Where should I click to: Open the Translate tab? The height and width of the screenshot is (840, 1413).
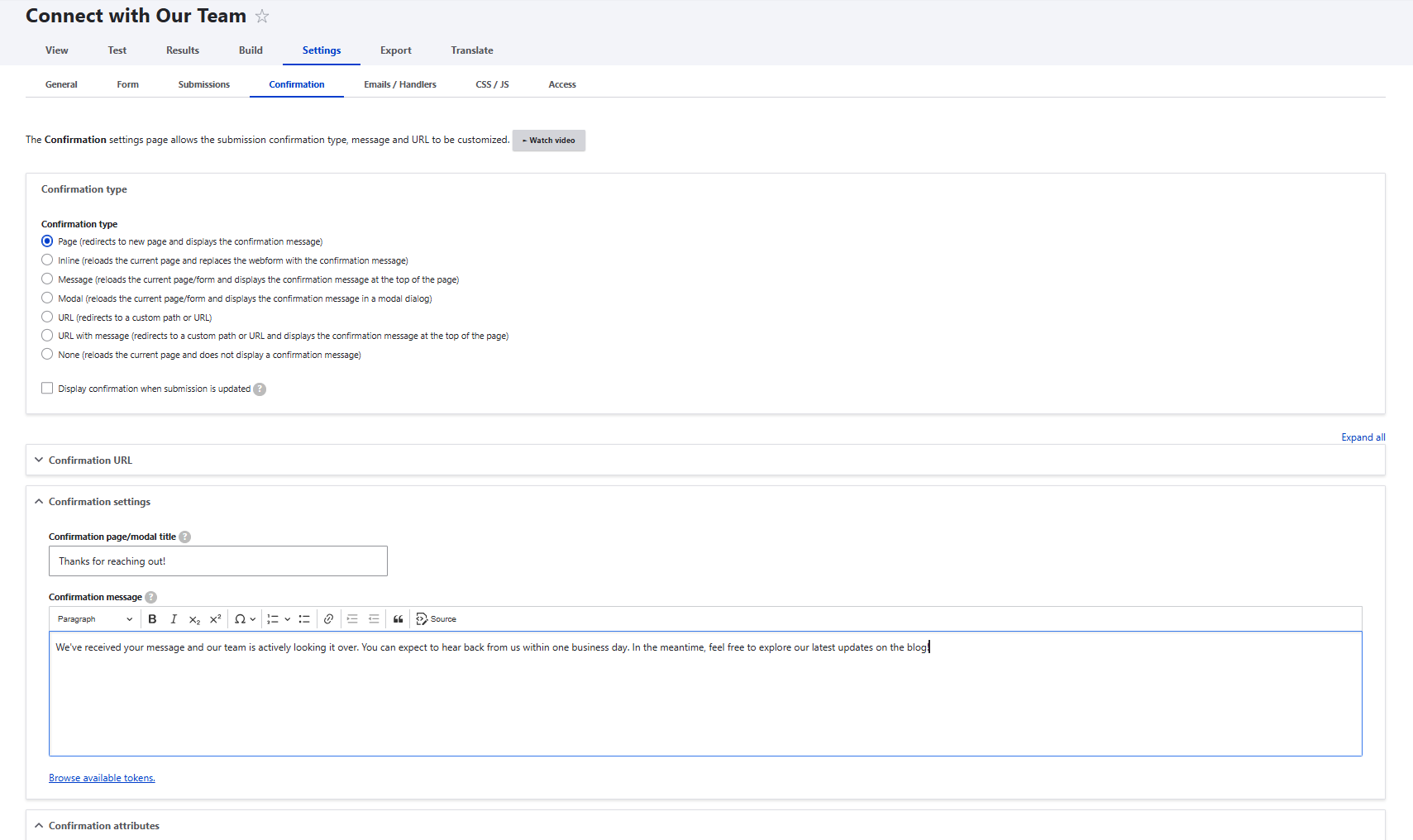point(472,50)
